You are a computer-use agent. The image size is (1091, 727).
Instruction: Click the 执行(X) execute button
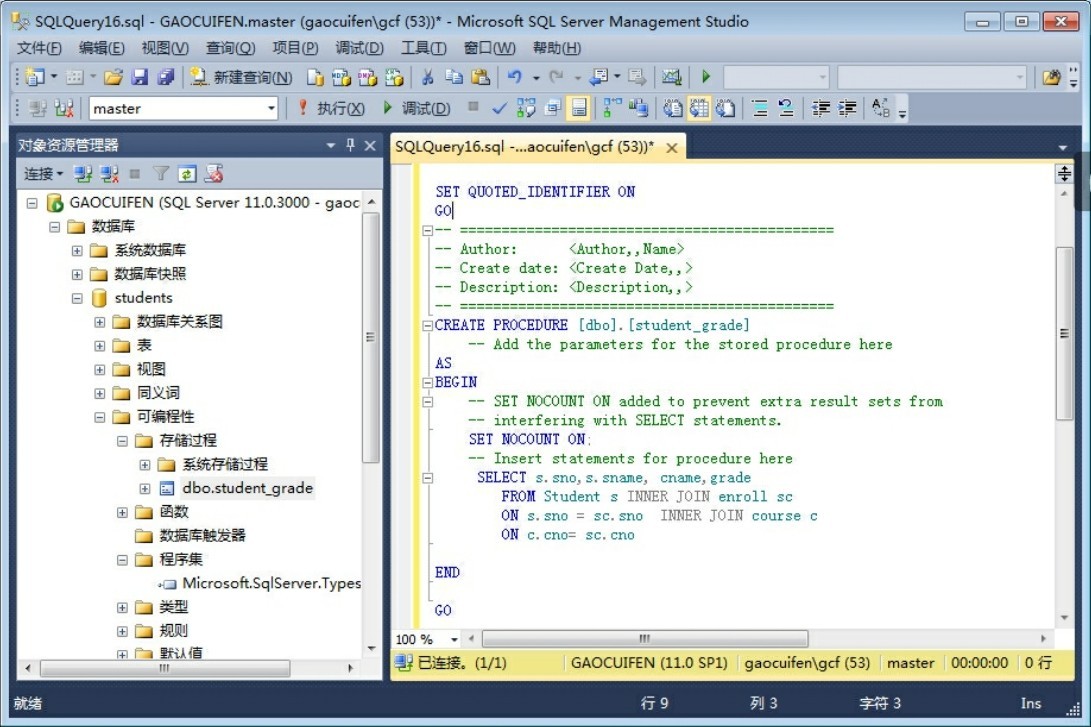tap(332, 108)
